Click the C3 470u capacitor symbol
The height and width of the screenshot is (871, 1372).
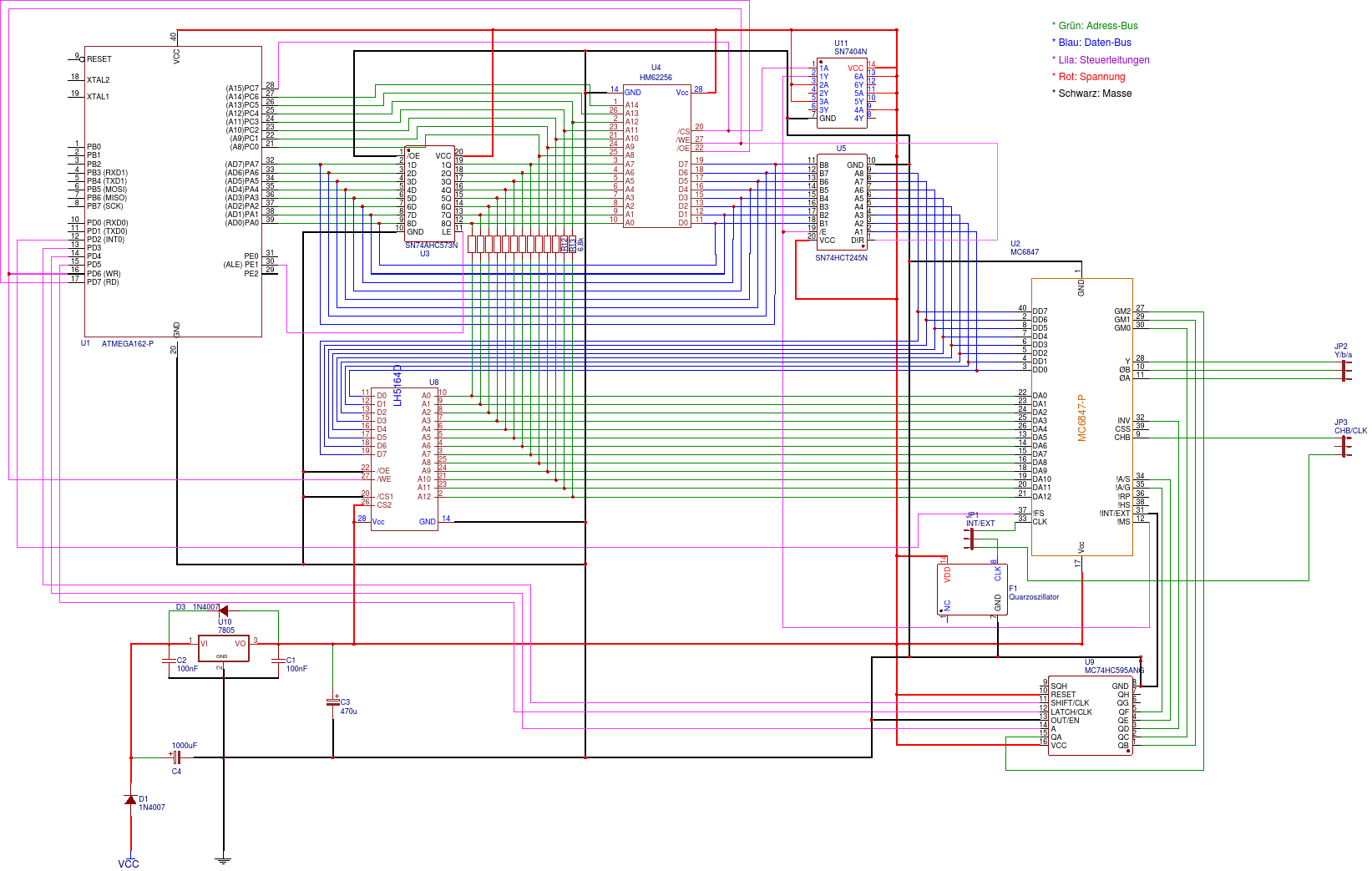[333, 702]
